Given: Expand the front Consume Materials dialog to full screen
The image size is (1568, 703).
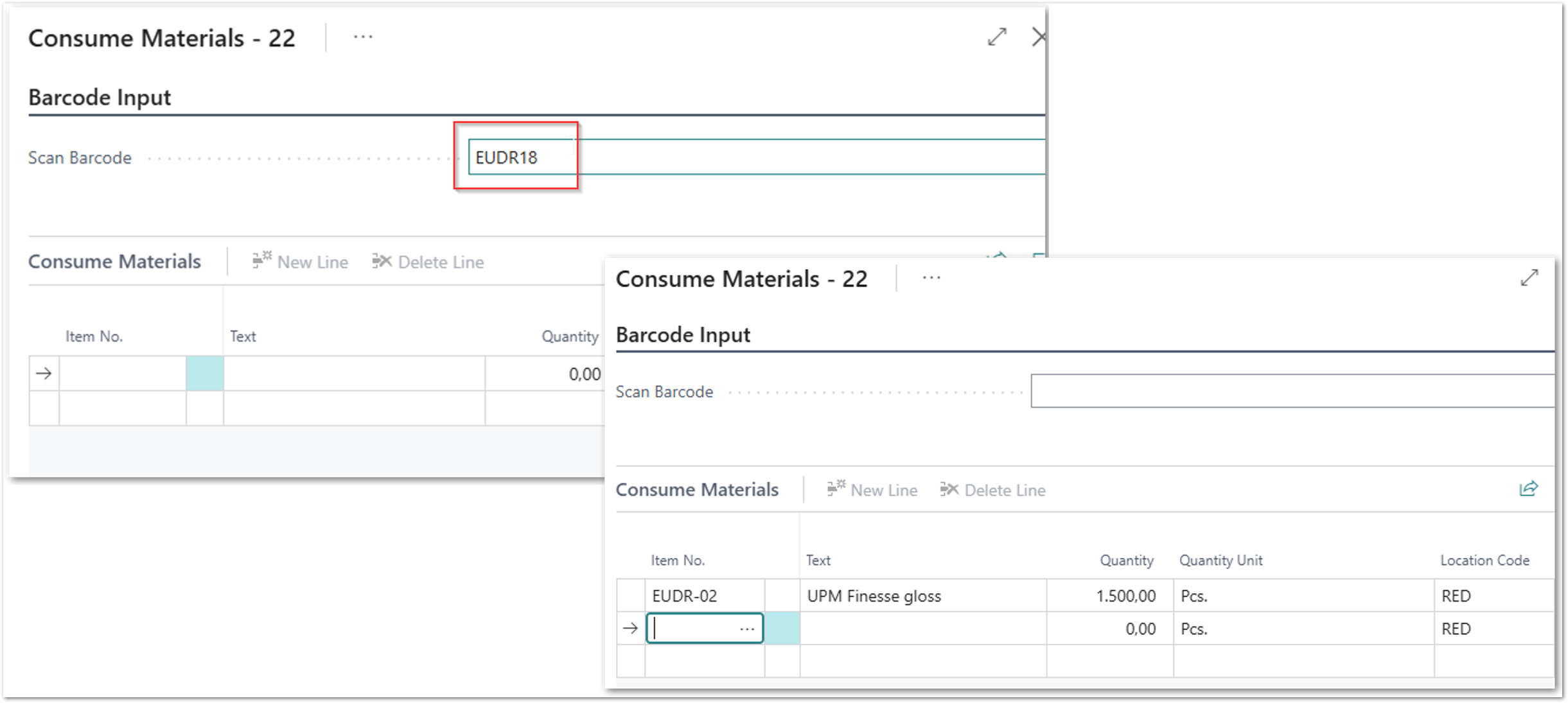Looking at the screenshot, I should pyautogui.click(x=1529, y=278).
